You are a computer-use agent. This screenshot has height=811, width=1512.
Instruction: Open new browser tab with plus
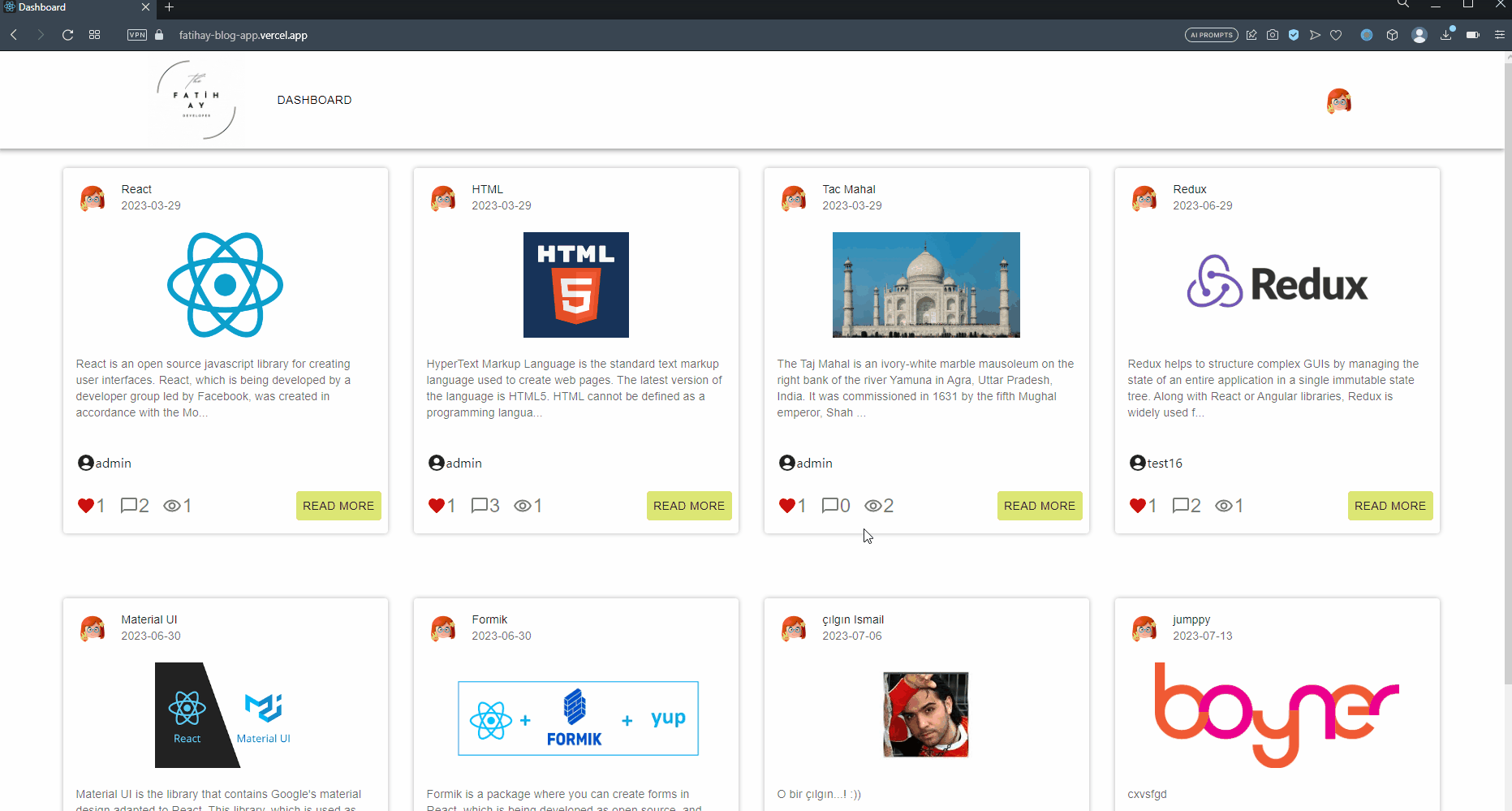169,7
